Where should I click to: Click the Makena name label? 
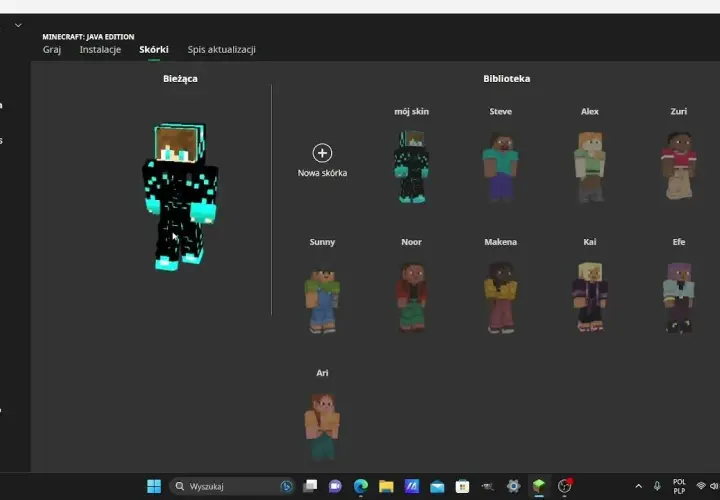pos(501,242)
